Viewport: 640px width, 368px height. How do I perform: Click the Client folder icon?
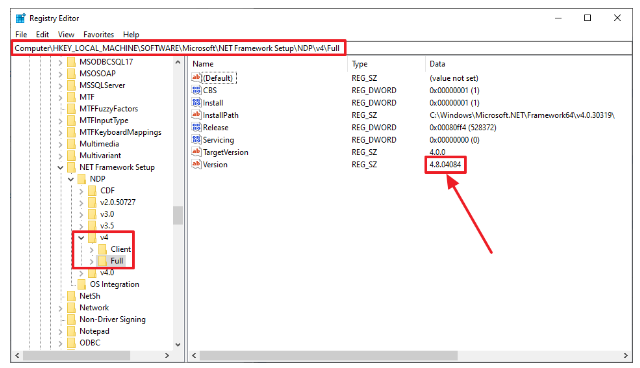point(102,249)
